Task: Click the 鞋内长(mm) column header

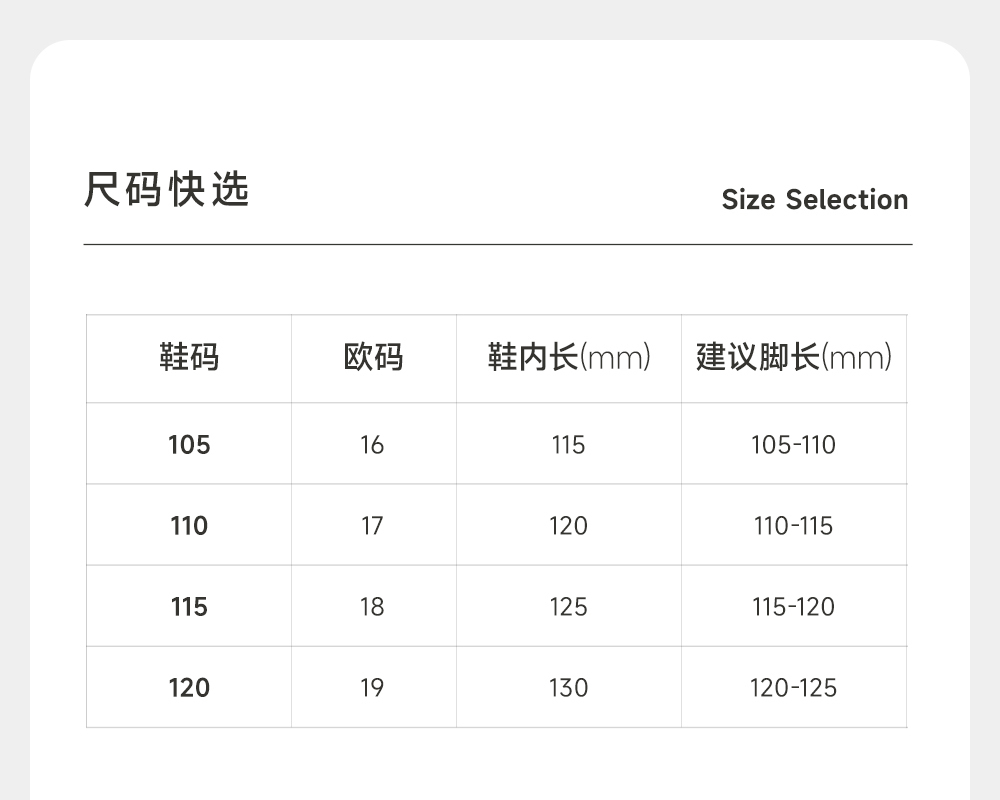Action: [569, 357]
